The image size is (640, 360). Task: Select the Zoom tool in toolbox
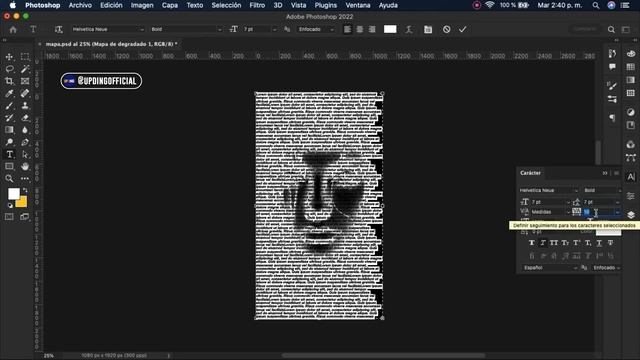point(9,178)
